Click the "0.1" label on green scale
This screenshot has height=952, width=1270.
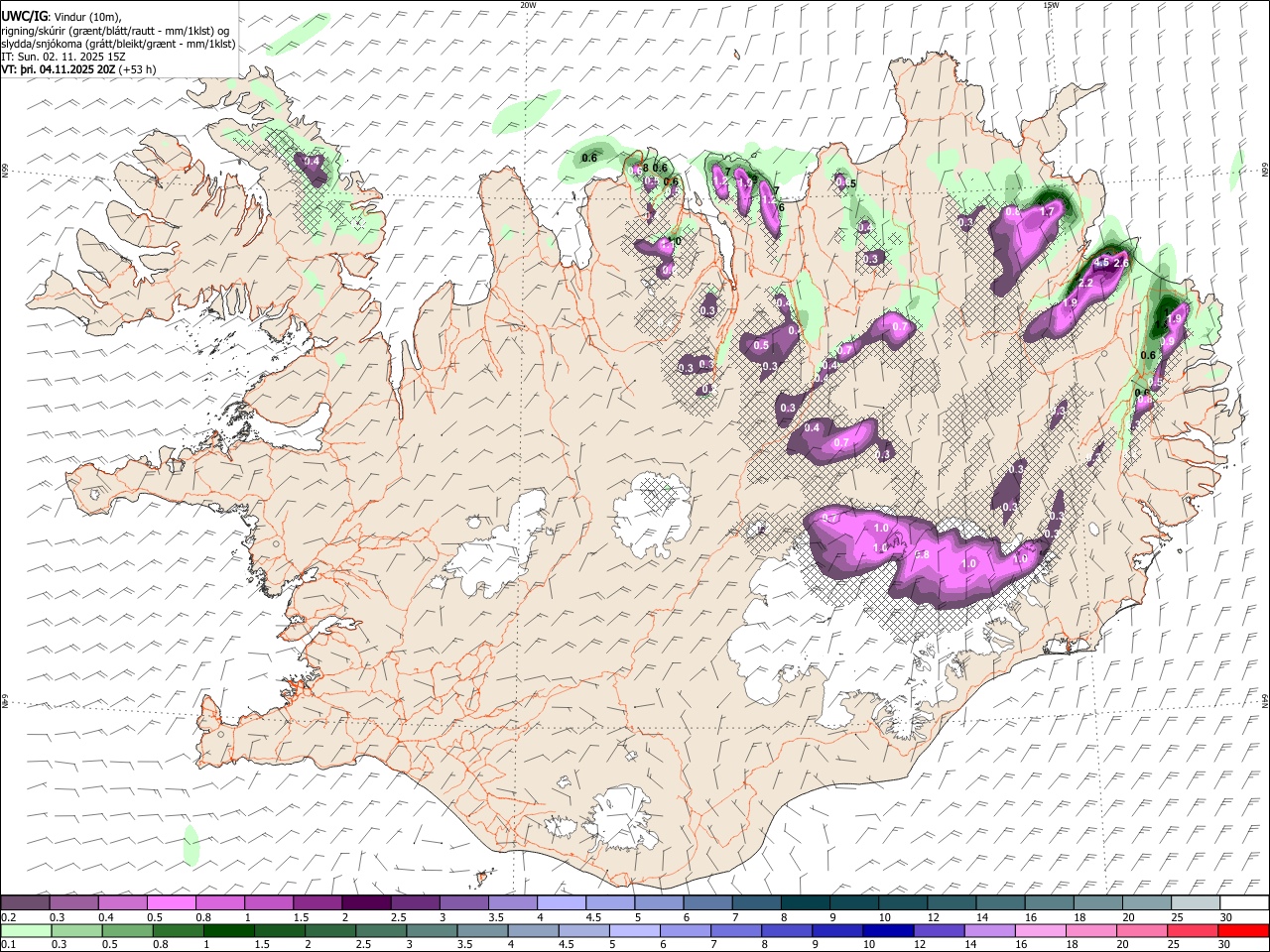pos(8,944)
